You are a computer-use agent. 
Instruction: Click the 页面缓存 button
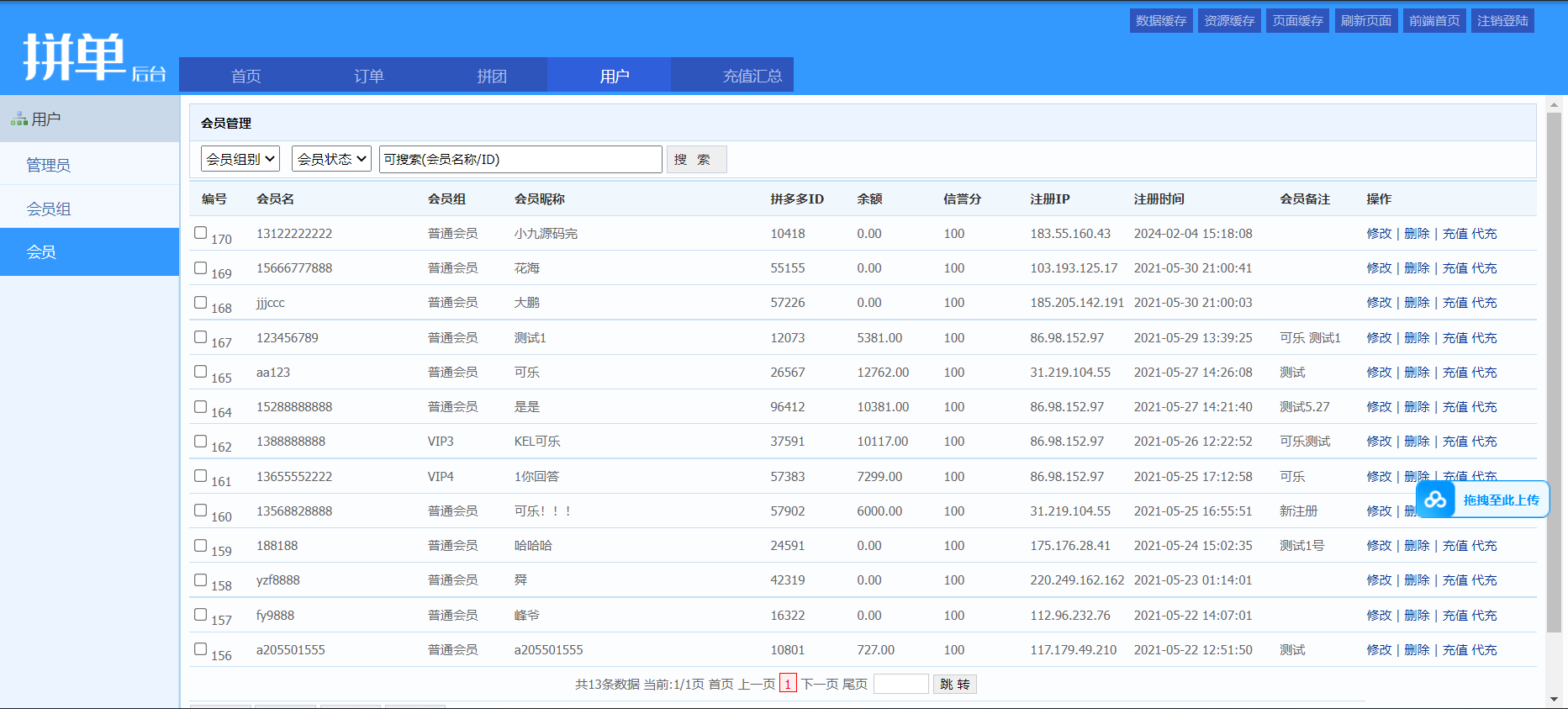click(1297, 21)
